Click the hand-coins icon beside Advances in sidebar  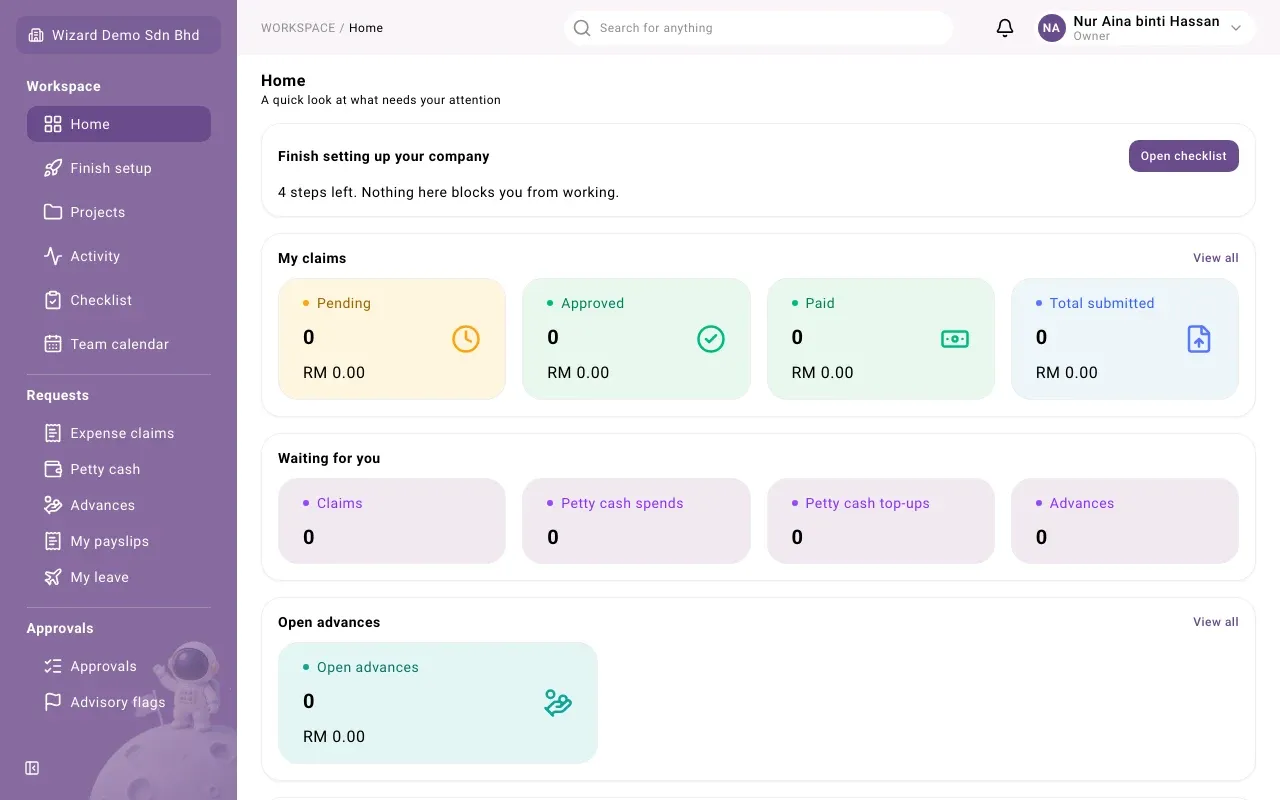[53, 505]
